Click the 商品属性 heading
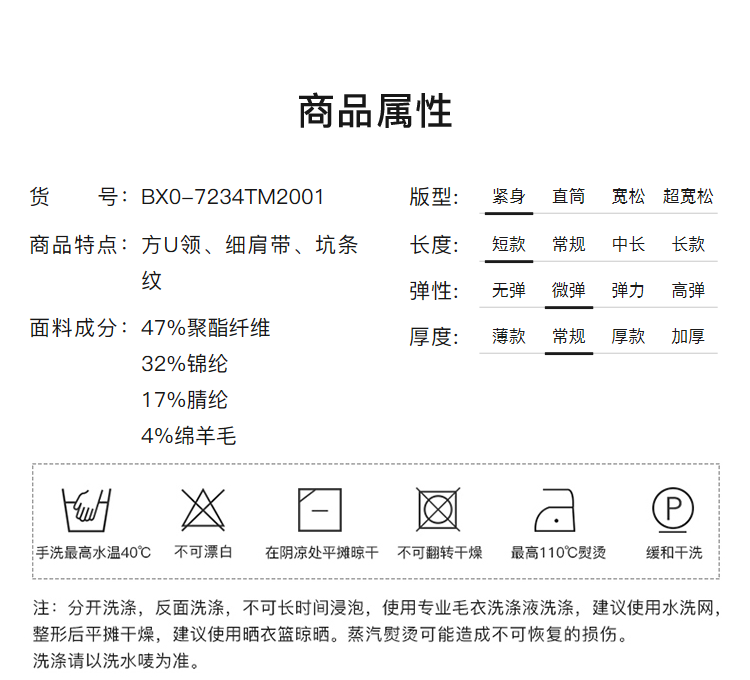 tap(375, 111)
